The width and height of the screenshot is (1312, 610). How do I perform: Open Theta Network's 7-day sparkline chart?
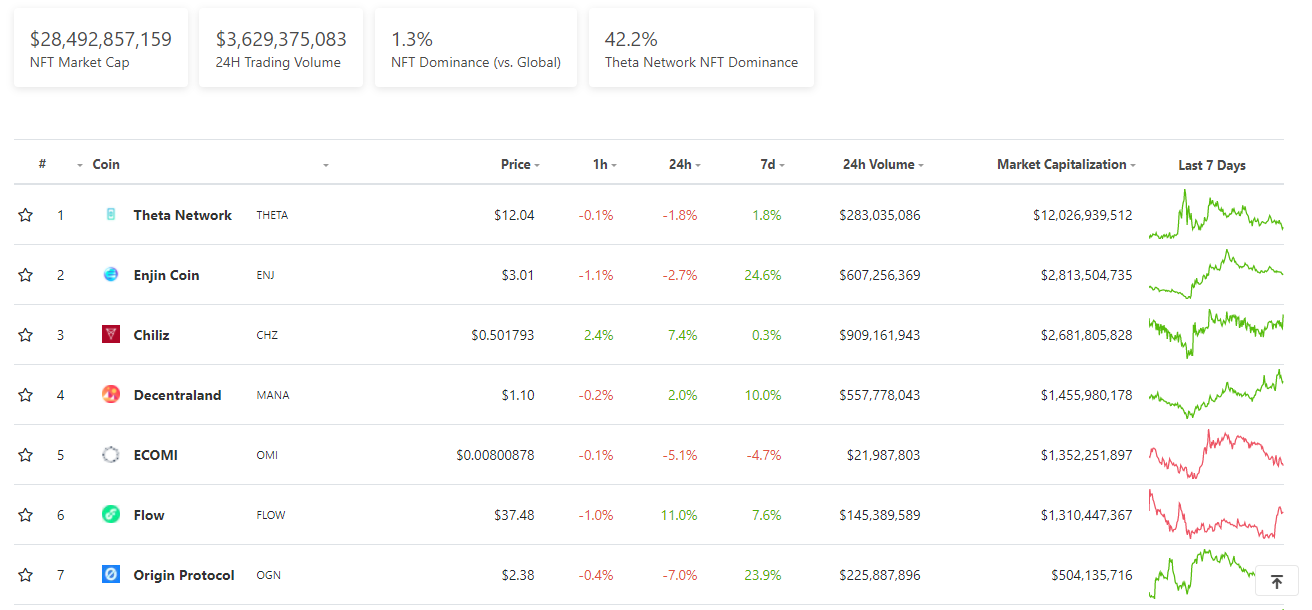coord(1216,215)
